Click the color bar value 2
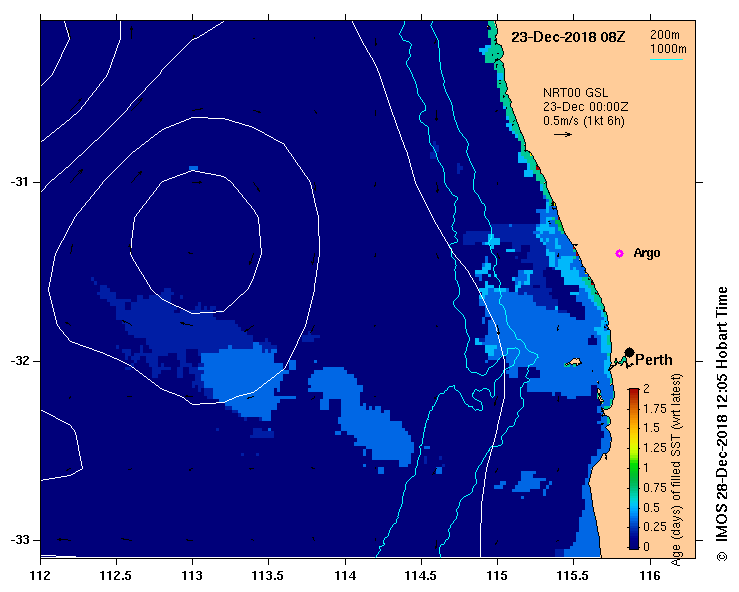The image size is (739, 592). tap(647, 388)
